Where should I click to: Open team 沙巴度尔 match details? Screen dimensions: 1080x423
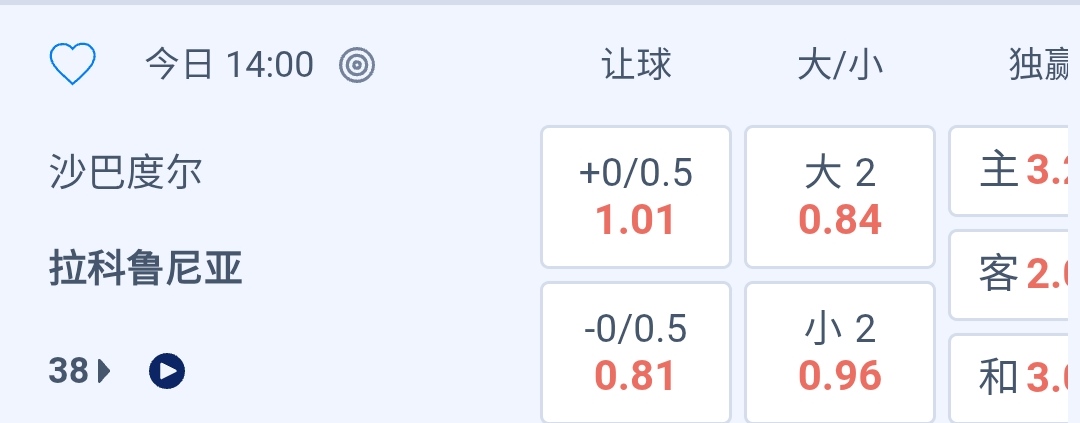[126, 173]
